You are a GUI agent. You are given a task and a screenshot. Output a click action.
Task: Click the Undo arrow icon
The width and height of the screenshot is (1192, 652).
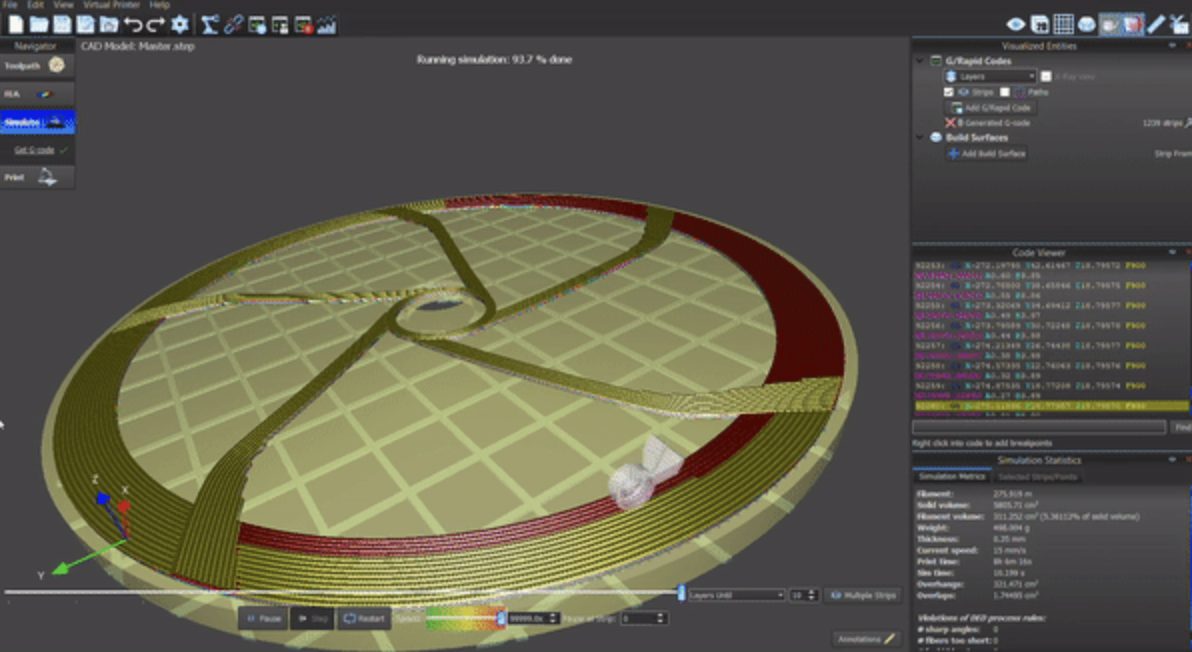pyautogui.click(x=133, y=25)
